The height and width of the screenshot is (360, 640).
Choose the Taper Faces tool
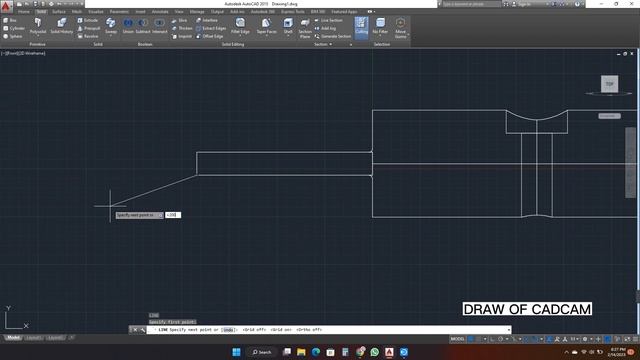[x=267, y=26]
